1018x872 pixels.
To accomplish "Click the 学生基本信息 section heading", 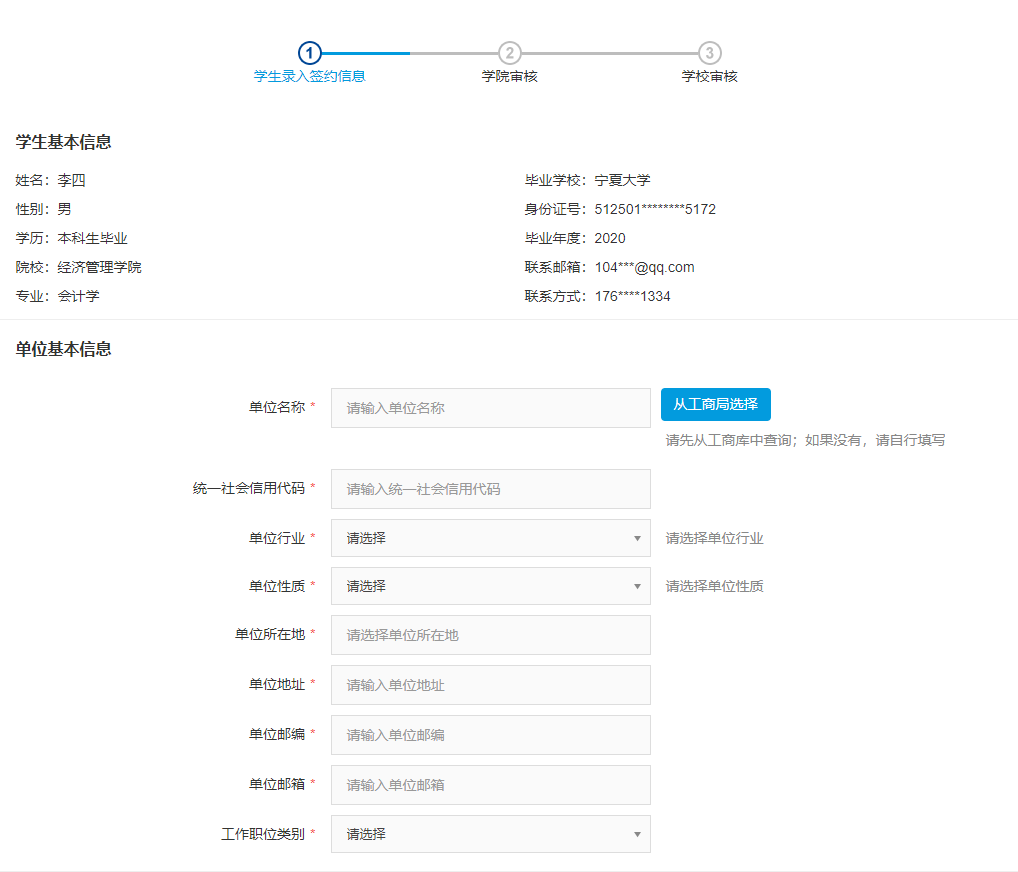I will pos(64,142).
